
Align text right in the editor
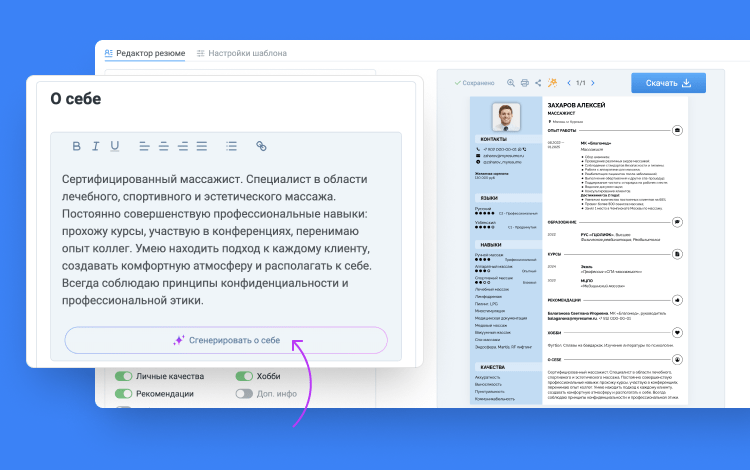pyautogui.click(x=183, y=146)
